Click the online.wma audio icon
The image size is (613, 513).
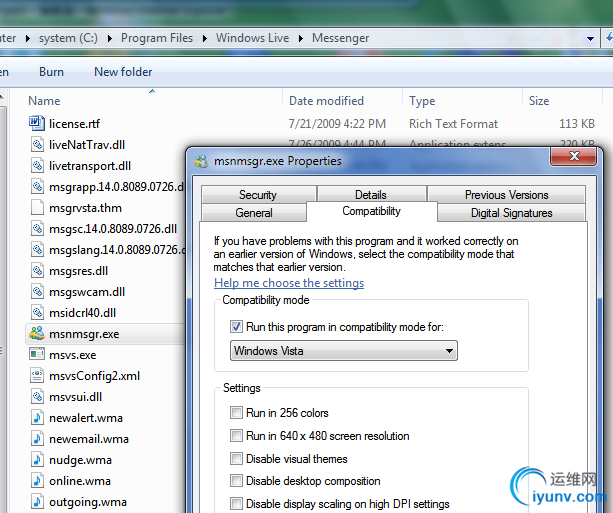point(37,481)
